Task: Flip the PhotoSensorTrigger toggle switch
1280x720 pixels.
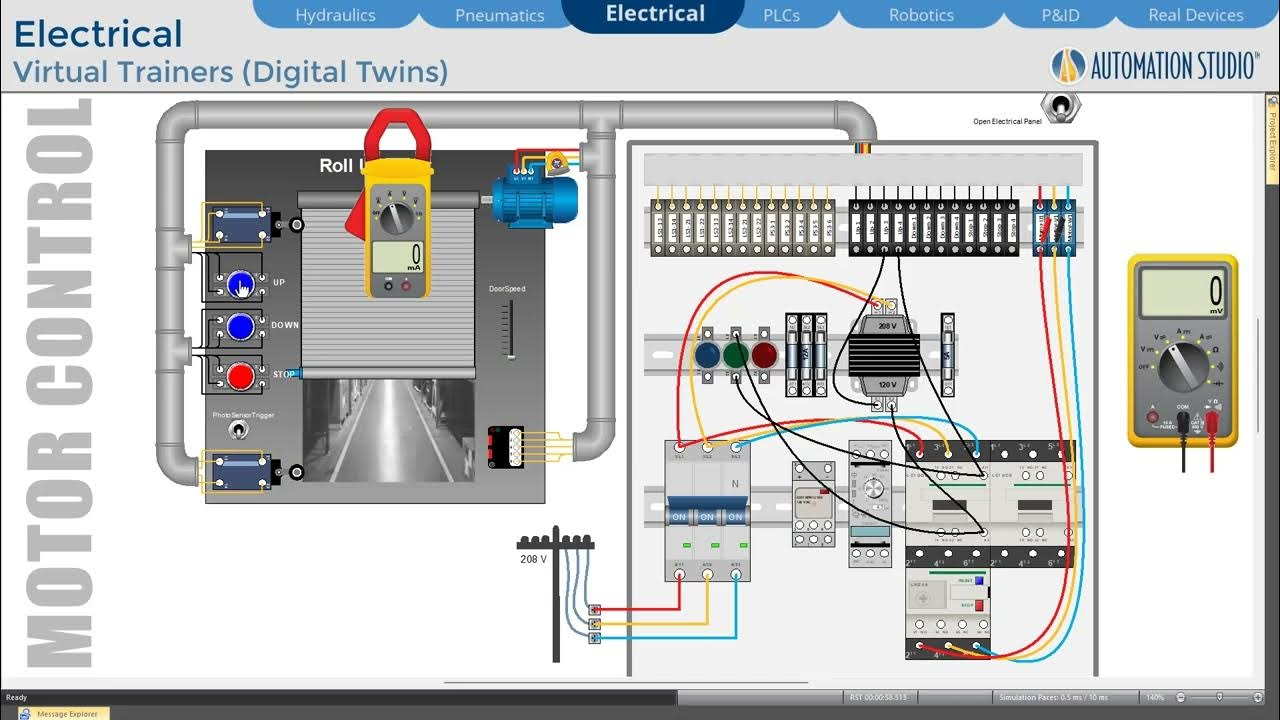Action: [240, 430]
